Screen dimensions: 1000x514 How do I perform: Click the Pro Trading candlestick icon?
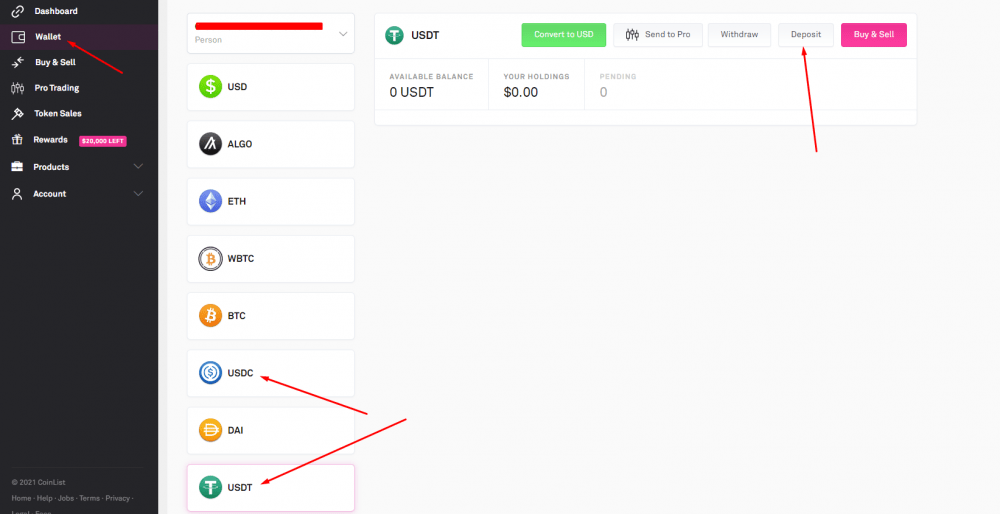(18, 88)
